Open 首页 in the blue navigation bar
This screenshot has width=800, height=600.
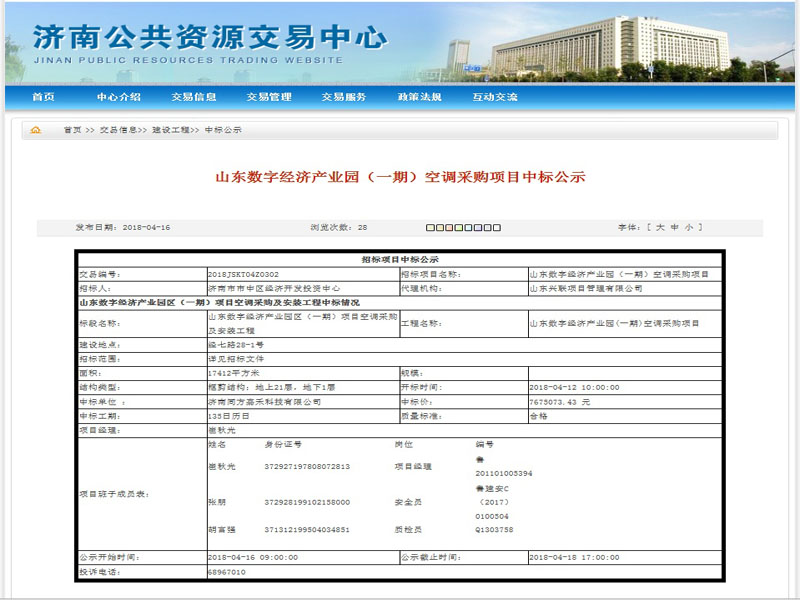pos(43,97)
